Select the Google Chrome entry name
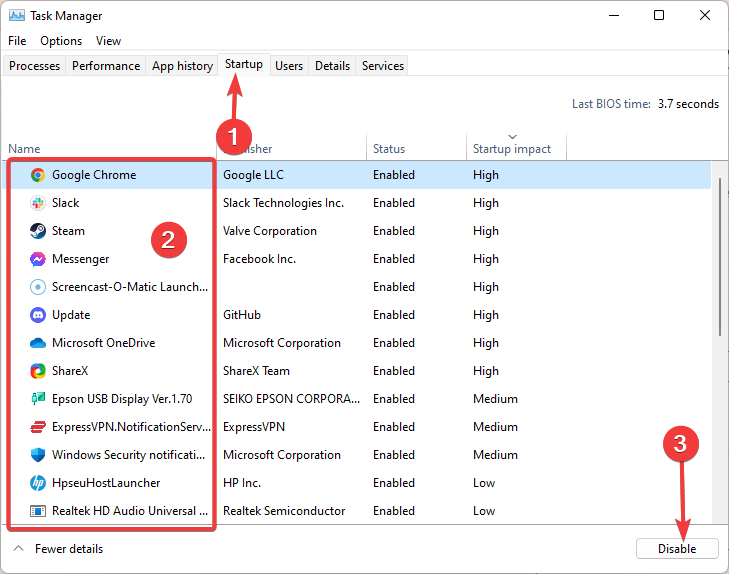The height and width of the screenshot is (574, 729). 94,175
